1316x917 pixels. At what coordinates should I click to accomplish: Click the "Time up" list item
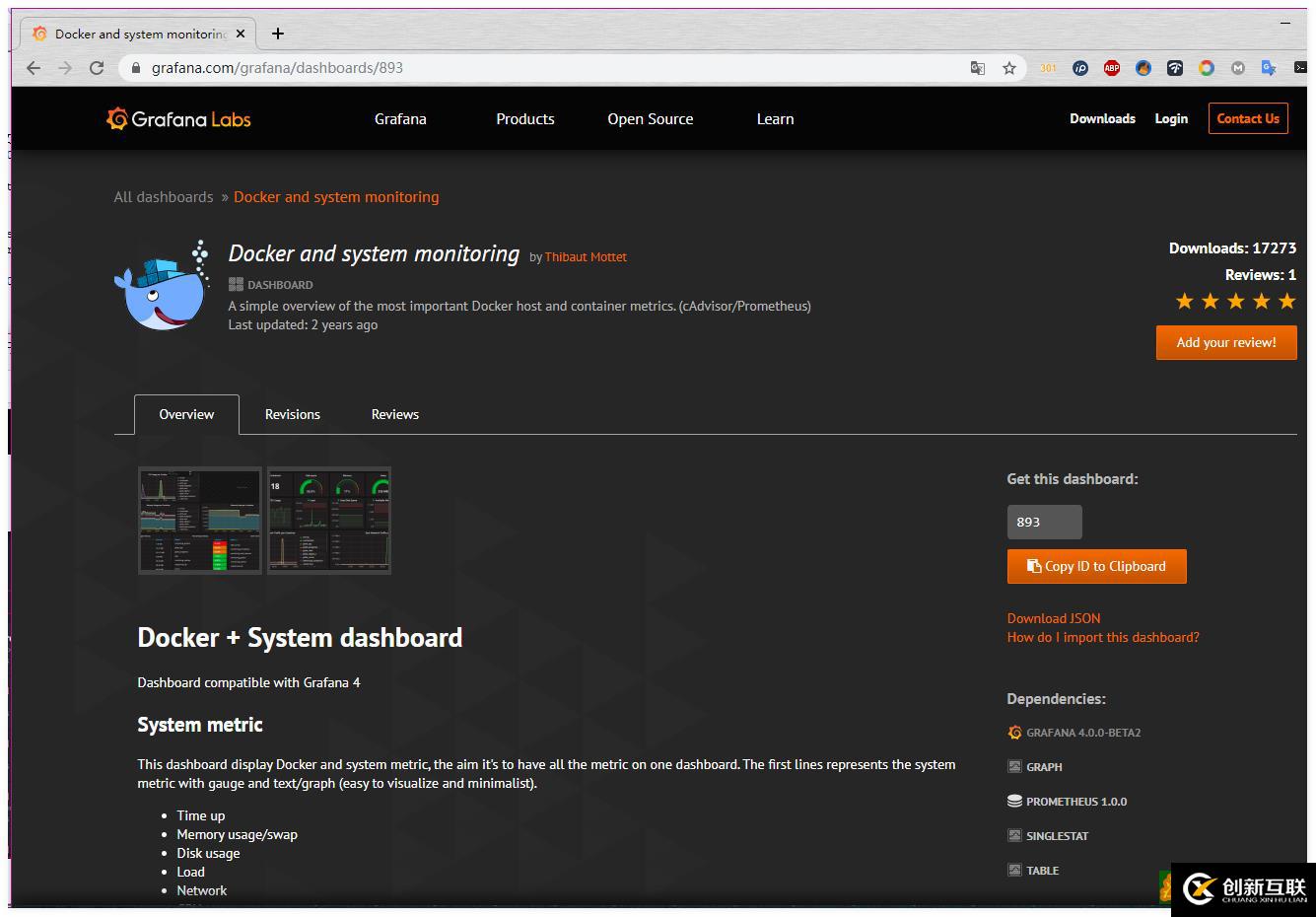pyautogui.click(x=201, y=816)
